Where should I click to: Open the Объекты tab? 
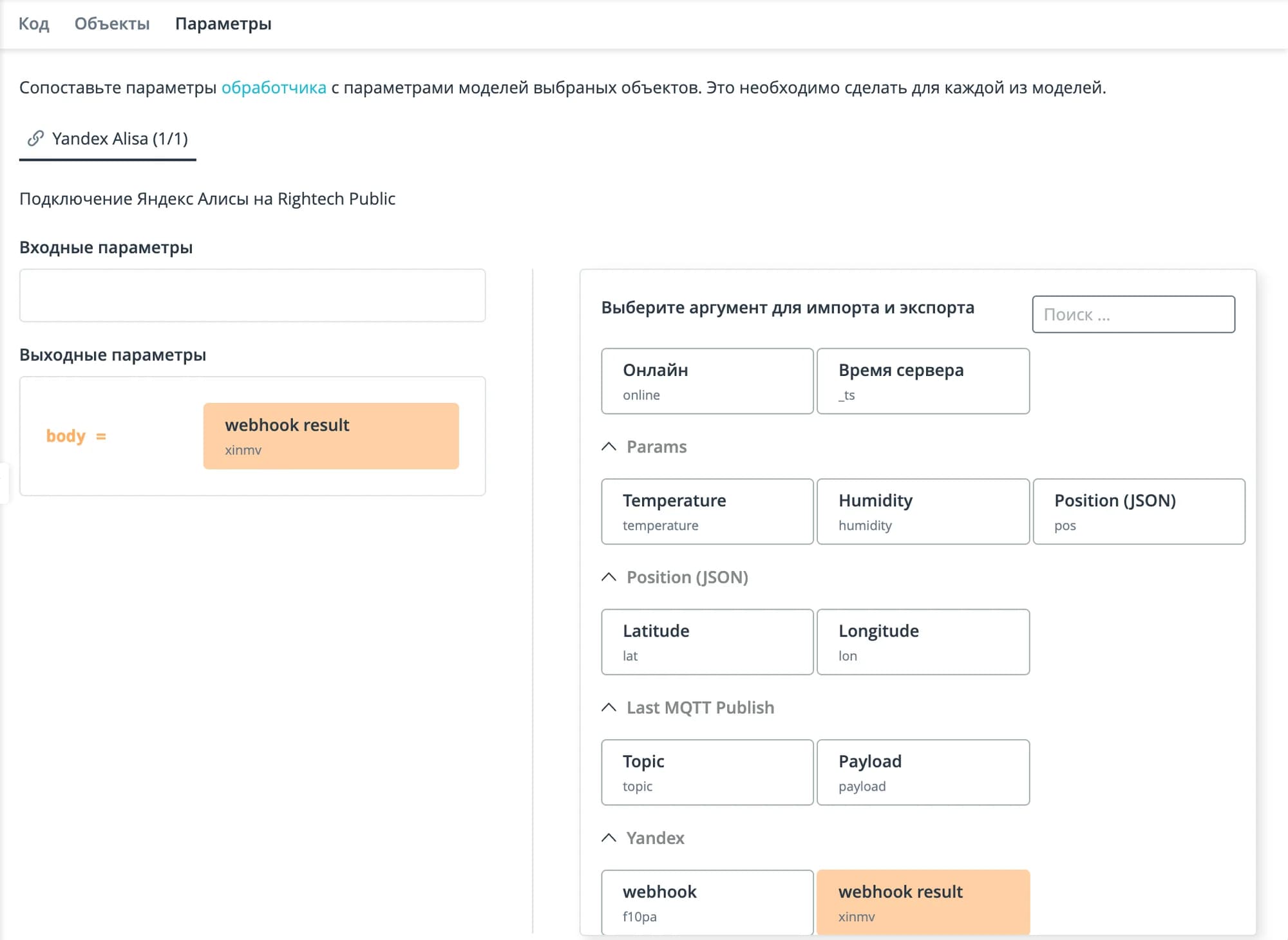pos(112,24)
